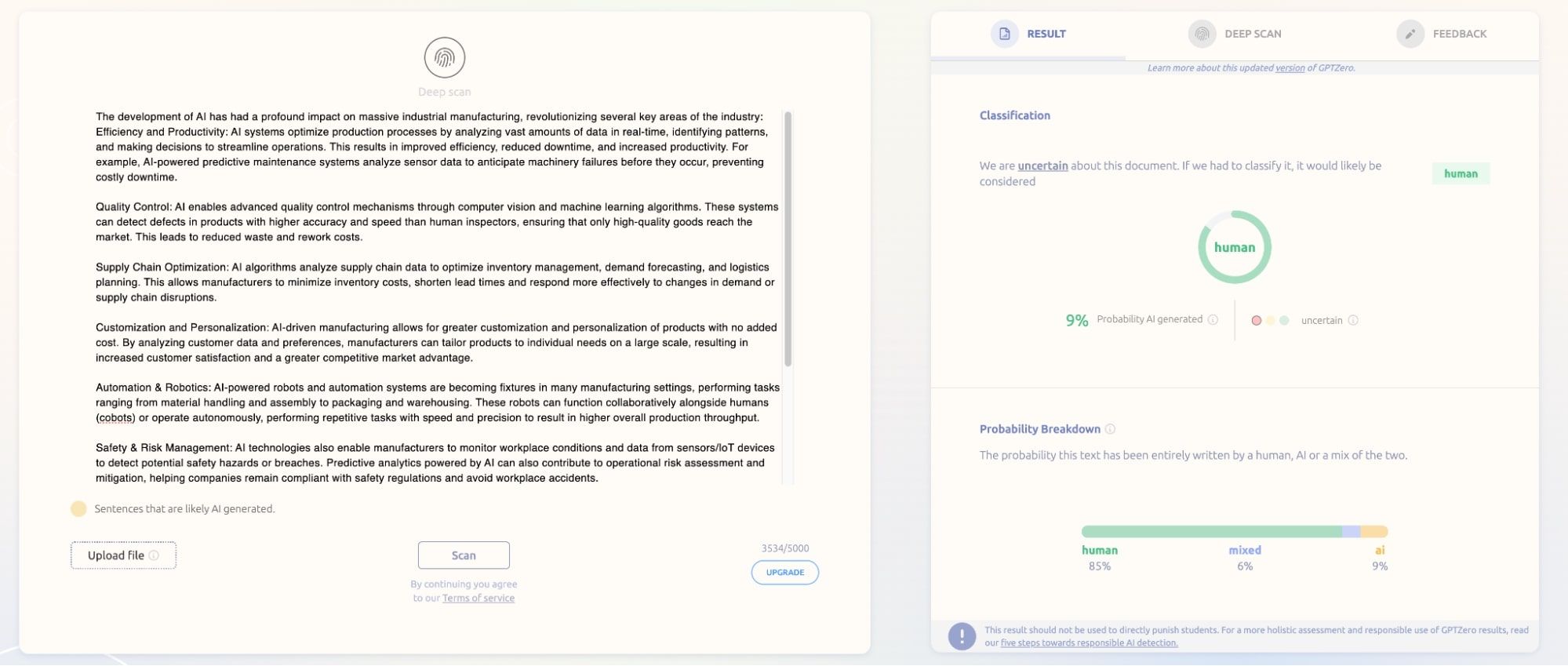The width and height of the screenshot is (1568, 666).
Task: Open the Terms of service link
Action: [x=478, y=598]
